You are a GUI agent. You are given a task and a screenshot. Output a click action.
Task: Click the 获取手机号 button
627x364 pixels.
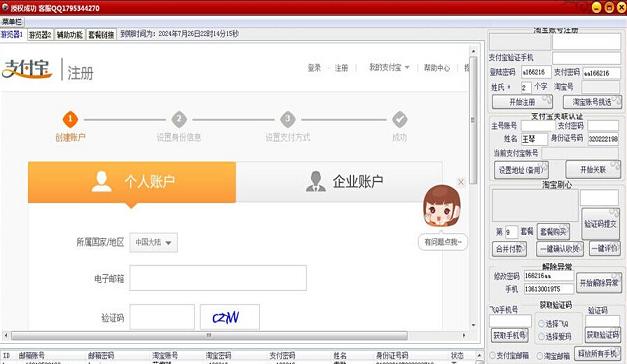[509, 335]
